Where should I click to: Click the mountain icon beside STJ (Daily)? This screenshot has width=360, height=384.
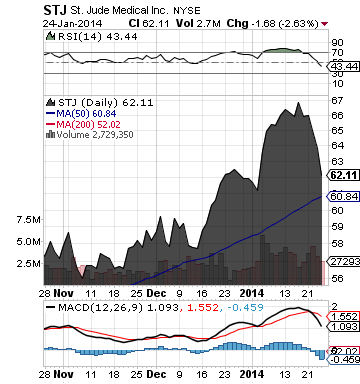(x=51, y=102)
